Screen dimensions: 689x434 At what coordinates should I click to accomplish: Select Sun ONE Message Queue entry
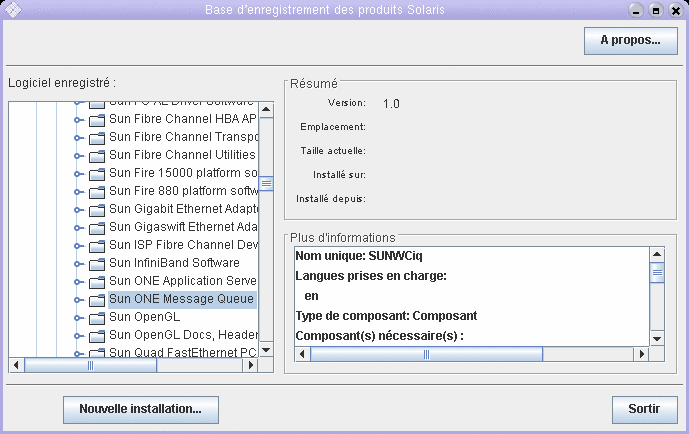pos(183,299)
